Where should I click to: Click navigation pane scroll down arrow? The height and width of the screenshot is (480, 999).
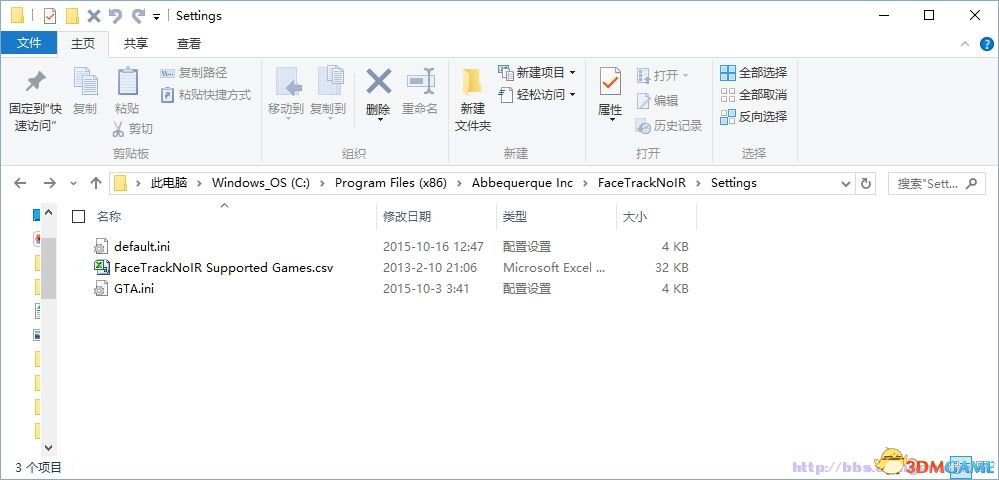click(48, 447)
